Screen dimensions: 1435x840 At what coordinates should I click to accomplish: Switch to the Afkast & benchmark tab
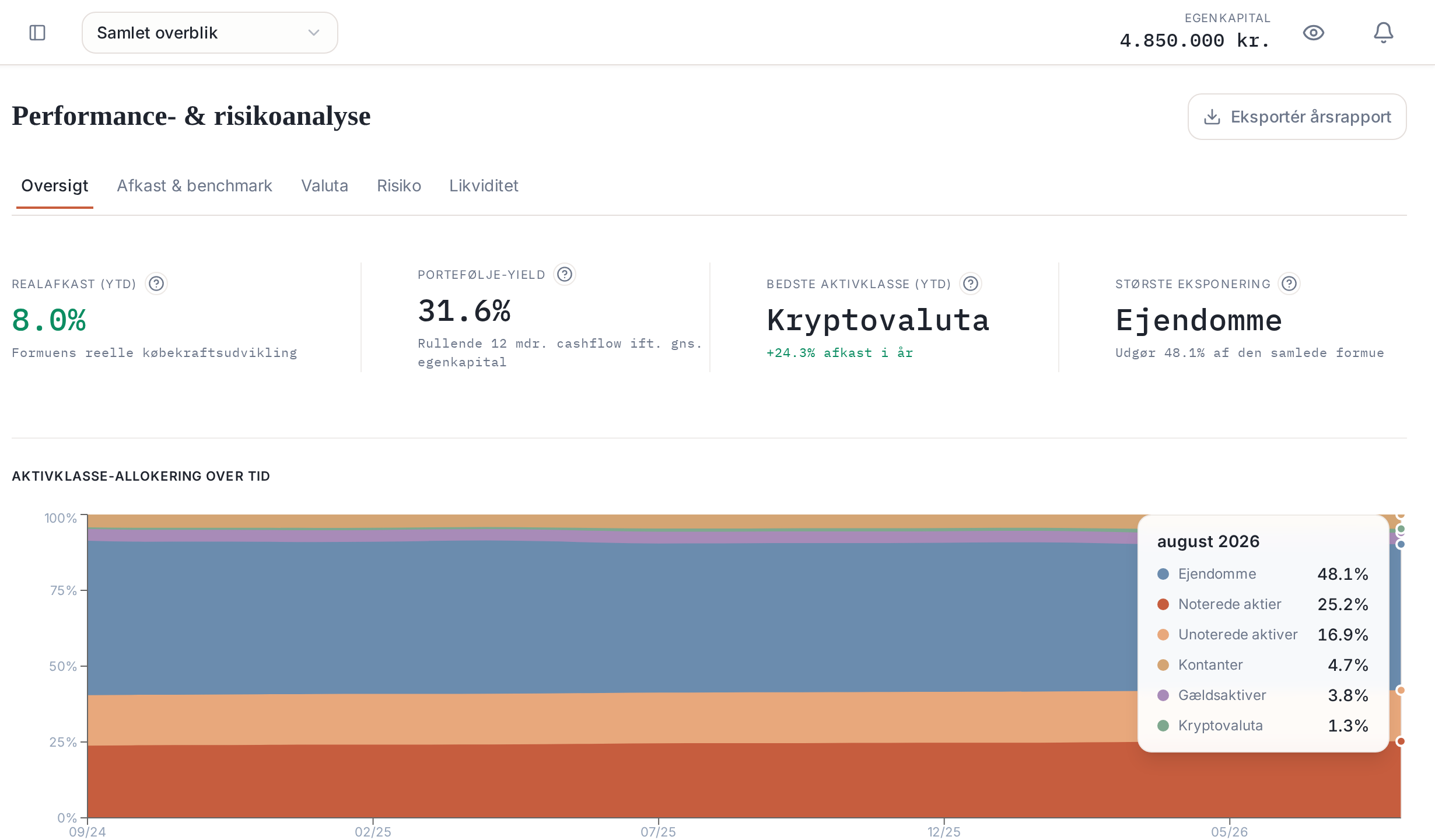(x=194, y=185)
